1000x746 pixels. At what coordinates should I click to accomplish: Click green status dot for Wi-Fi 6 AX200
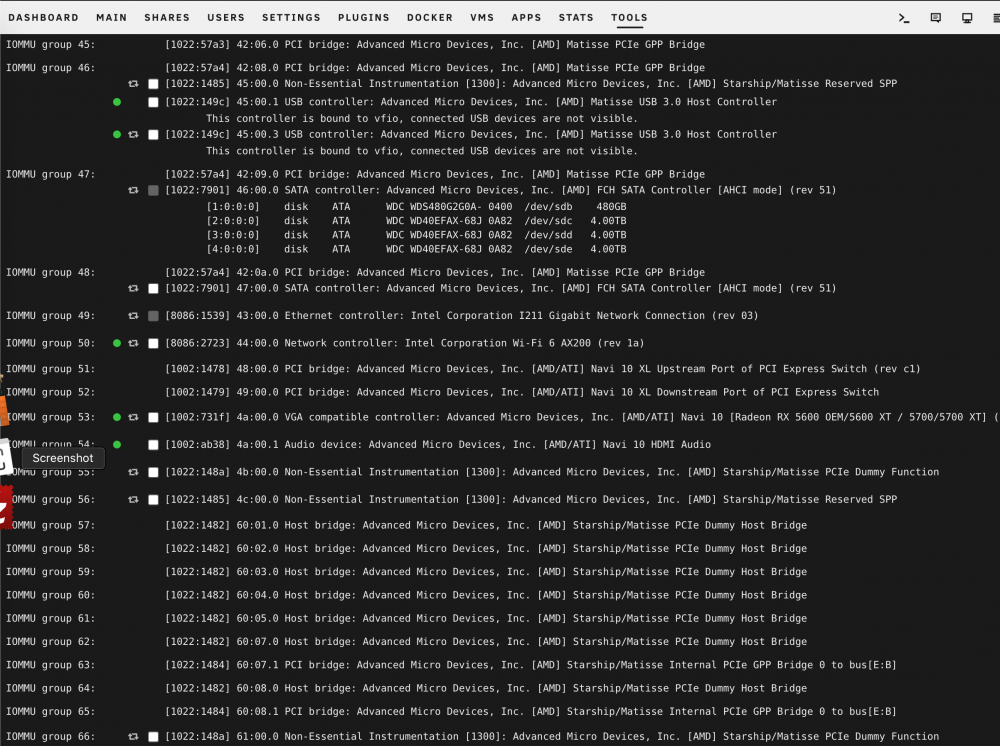pos(117,343)
